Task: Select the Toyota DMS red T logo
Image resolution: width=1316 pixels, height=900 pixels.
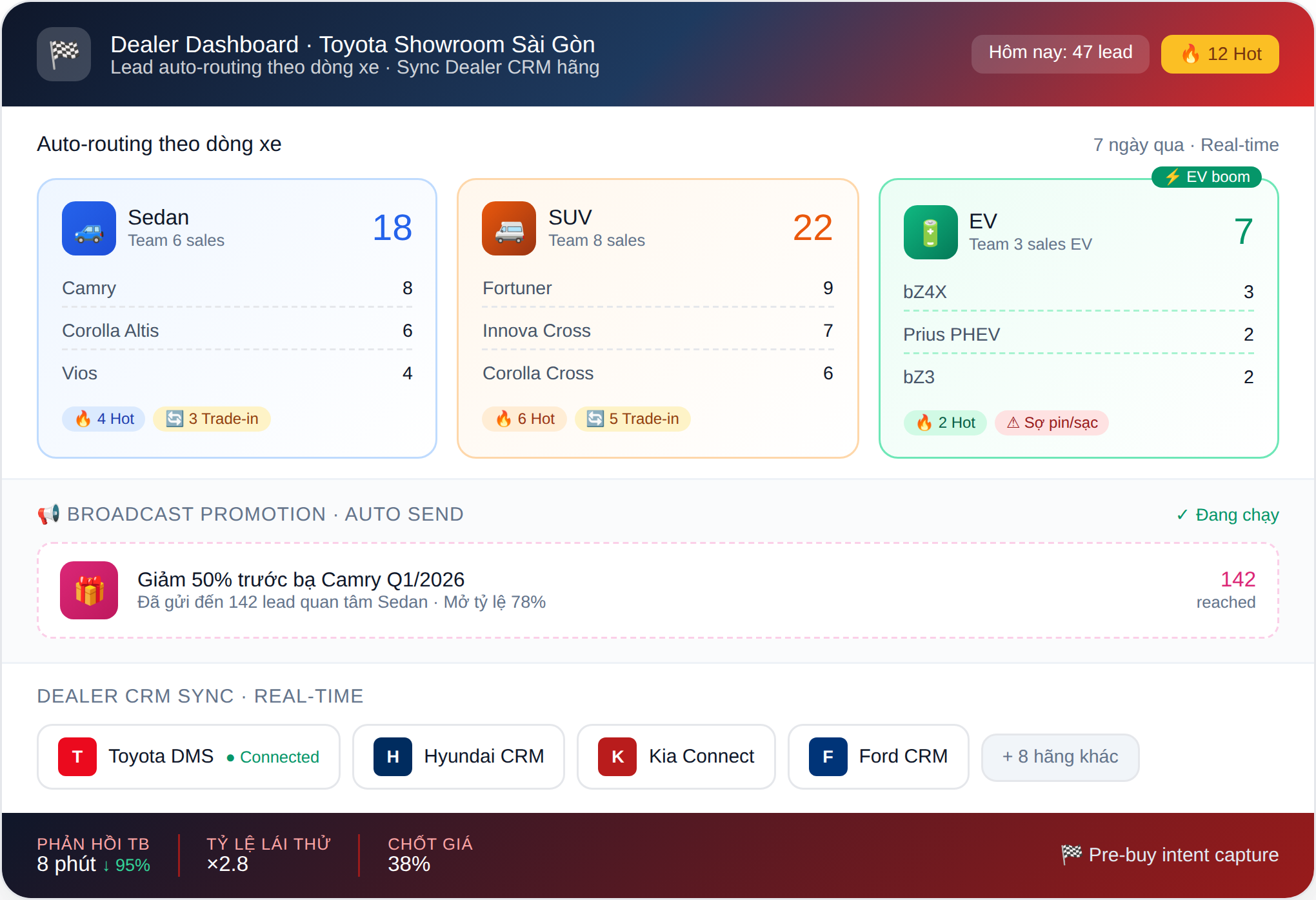Action: click(x=77, y=757)
